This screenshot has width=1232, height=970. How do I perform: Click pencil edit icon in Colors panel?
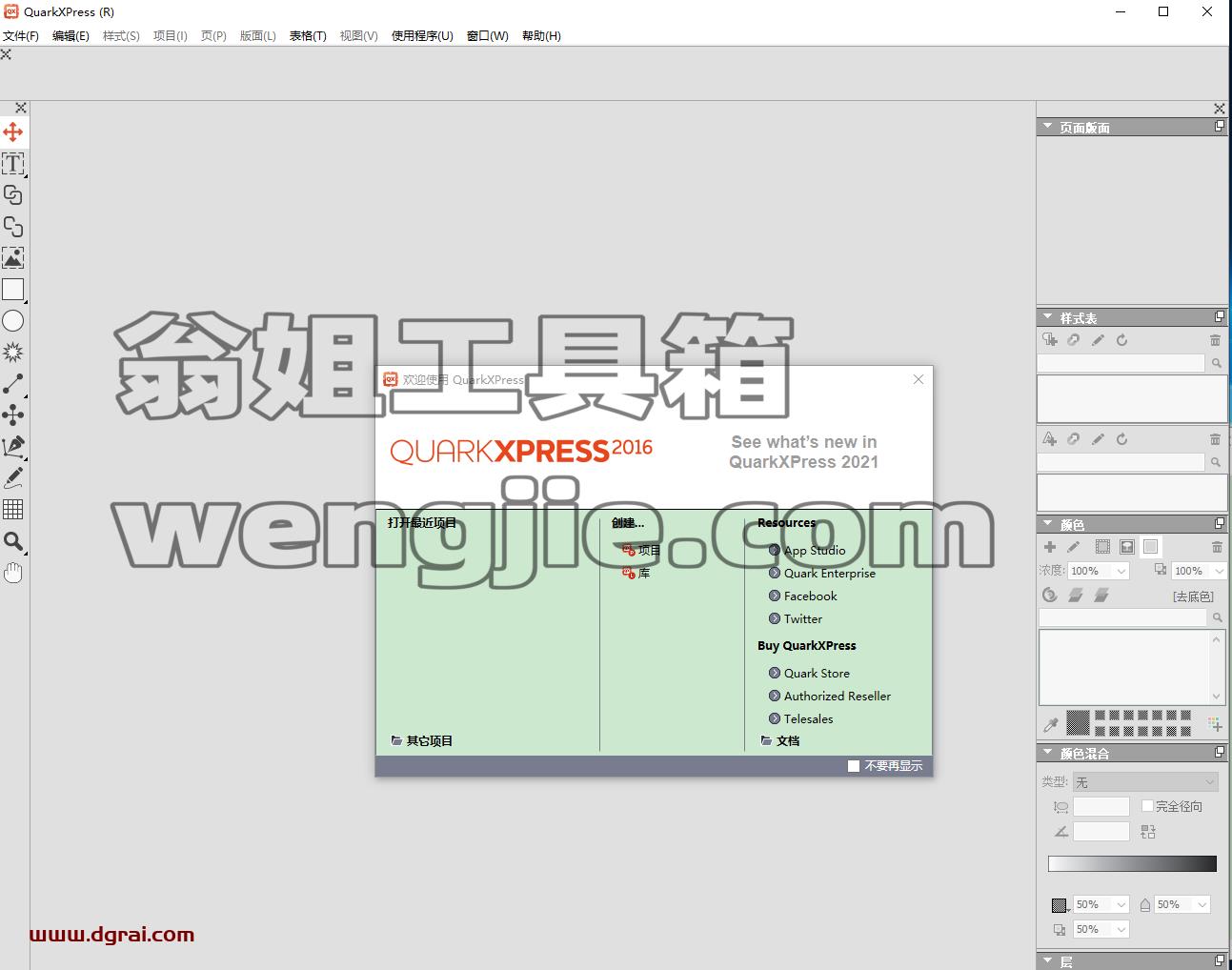pos(1074,547)
